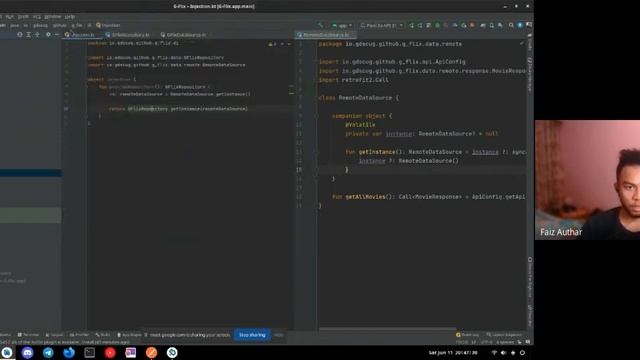Screen dimensions: 640x360
Task: Click getAllMovies function name in right editor
Action: (365, 197)
